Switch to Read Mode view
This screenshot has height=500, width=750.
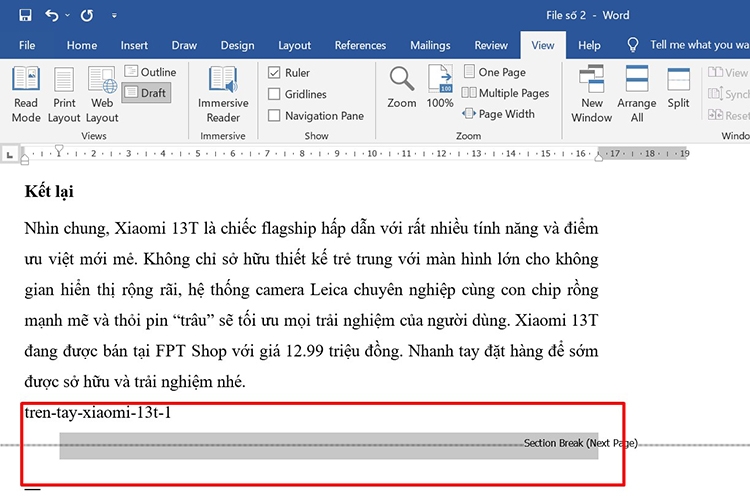point(26,95)
